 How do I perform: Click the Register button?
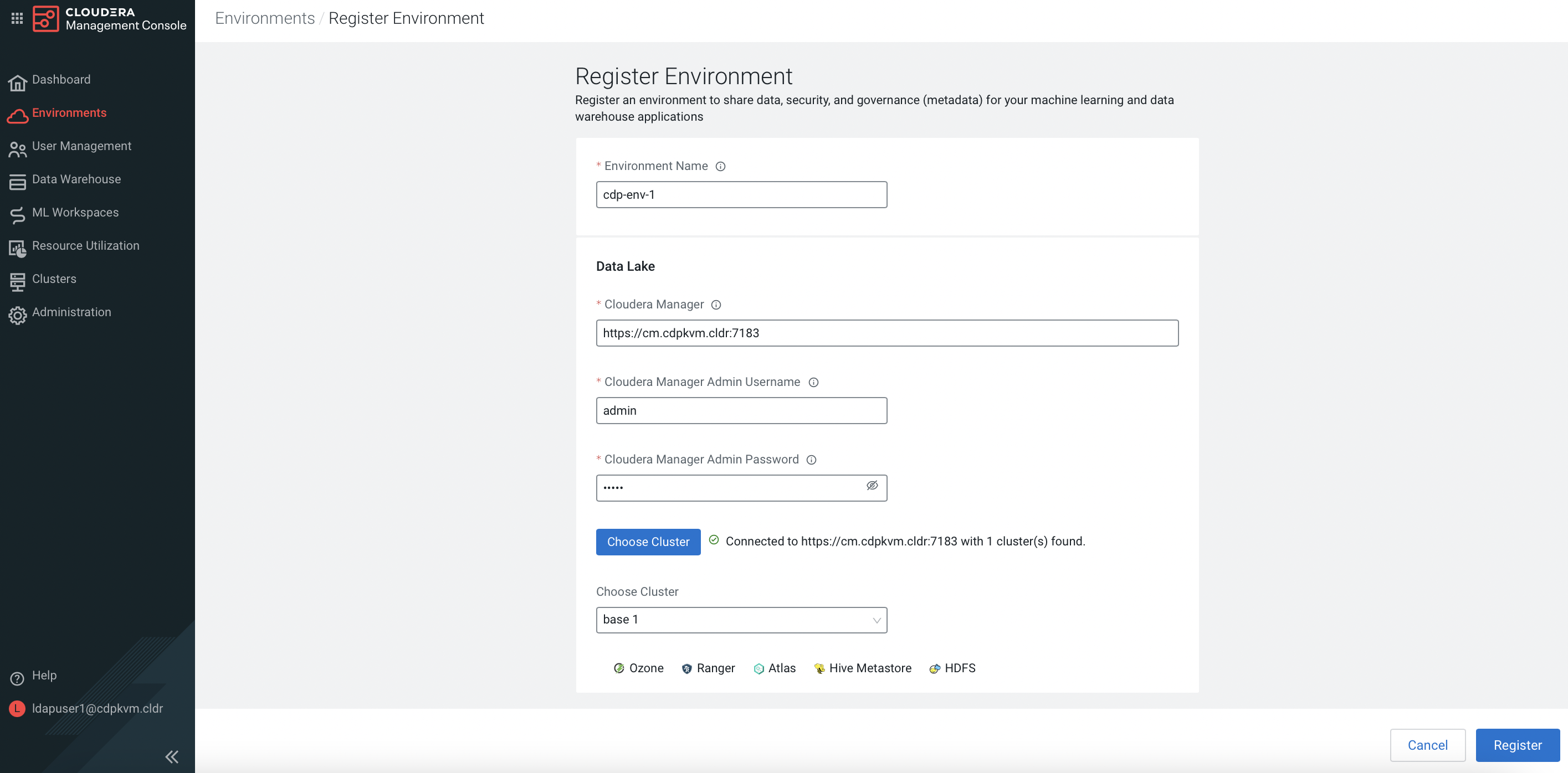click(1517, 745)
